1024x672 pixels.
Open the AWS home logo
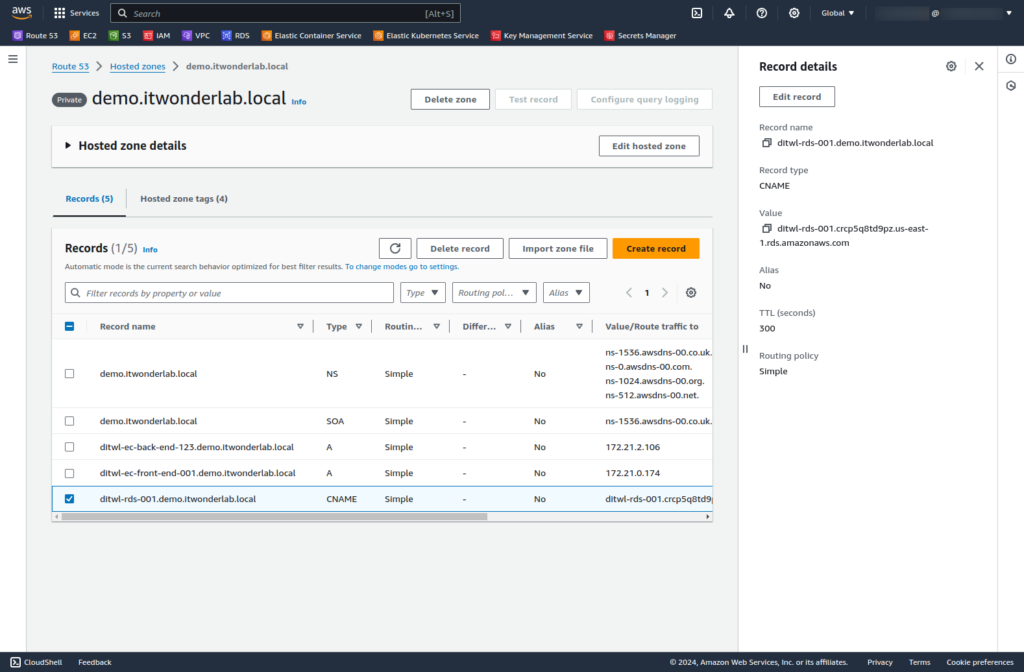click(x=22, y=12)
